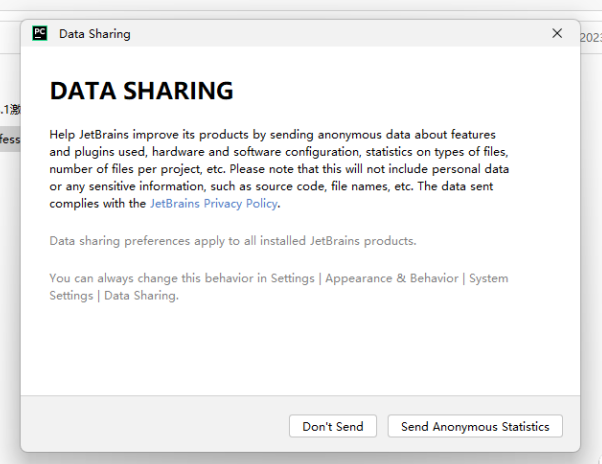Click the 'You can always change this behavior' note
Screen dimensions: 602x464
279,286
